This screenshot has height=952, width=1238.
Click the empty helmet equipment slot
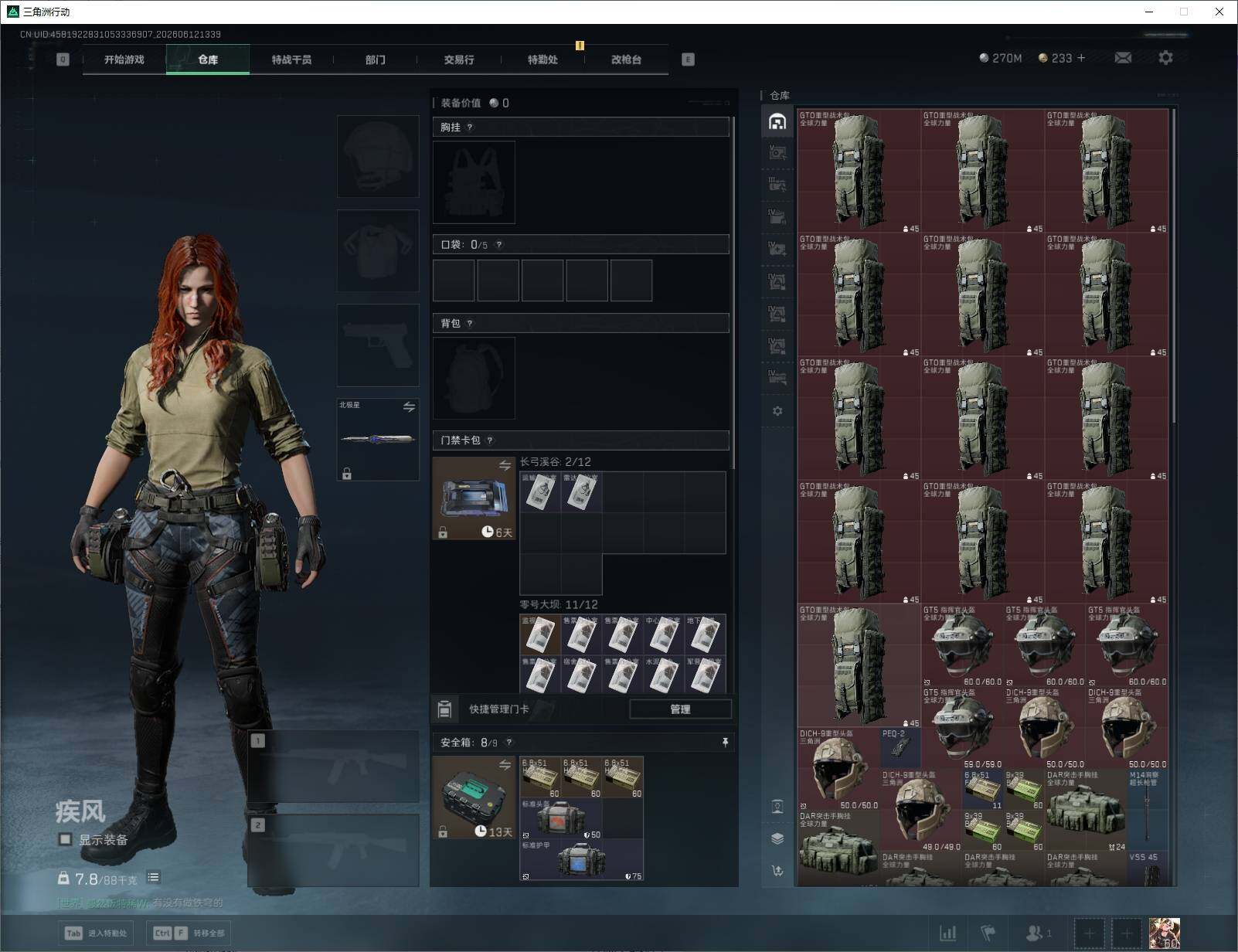coord(378,156)
